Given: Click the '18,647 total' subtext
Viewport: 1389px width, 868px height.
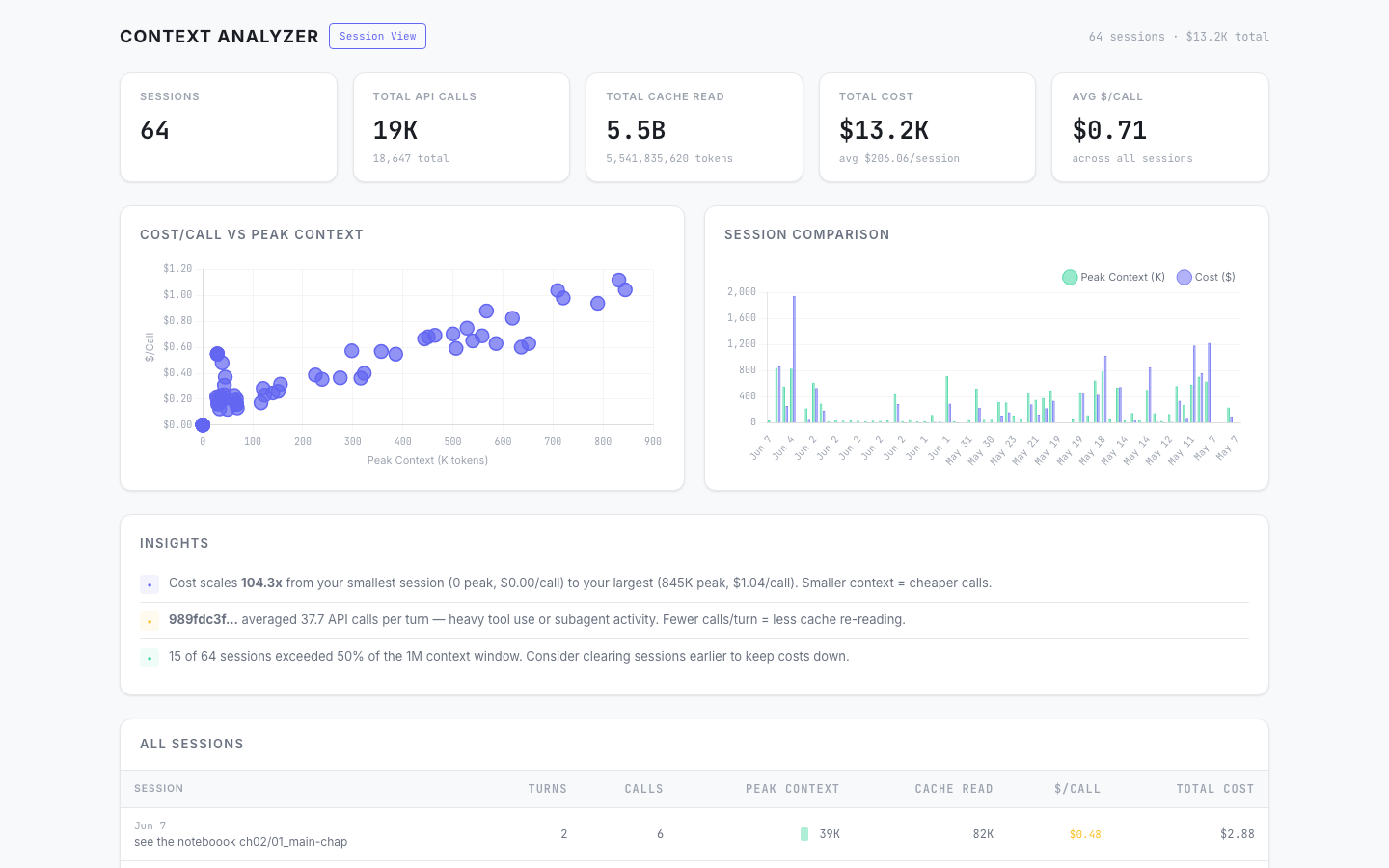Looking at the screenshot, I should point(411,158).
